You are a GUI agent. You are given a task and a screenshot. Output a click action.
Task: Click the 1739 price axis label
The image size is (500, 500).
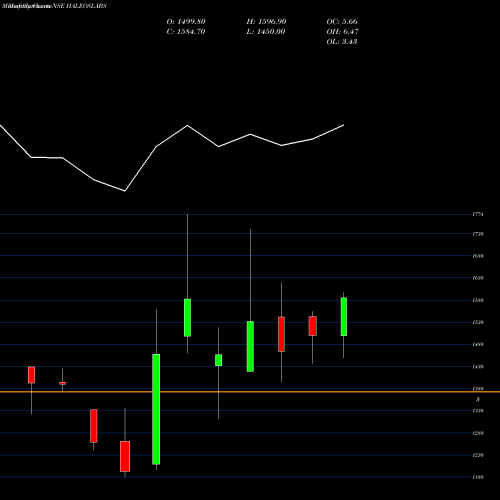[x=478, y=234]
